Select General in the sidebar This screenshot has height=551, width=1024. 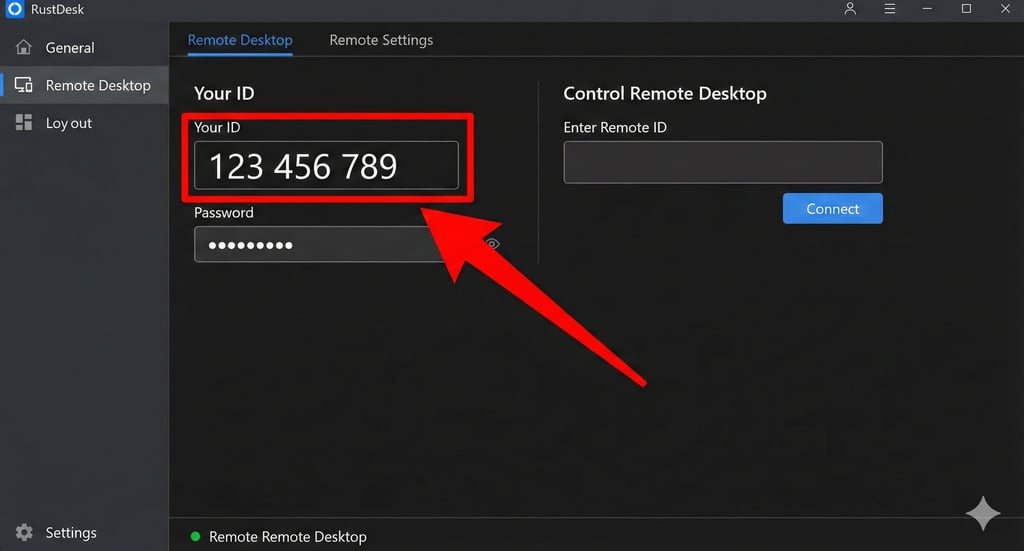tap(84, 47)
